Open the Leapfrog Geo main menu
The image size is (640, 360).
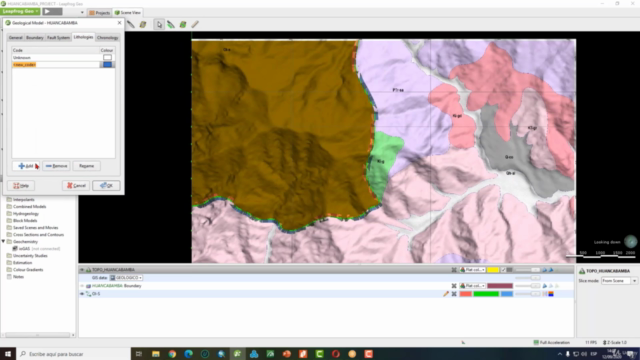(20, 11)
